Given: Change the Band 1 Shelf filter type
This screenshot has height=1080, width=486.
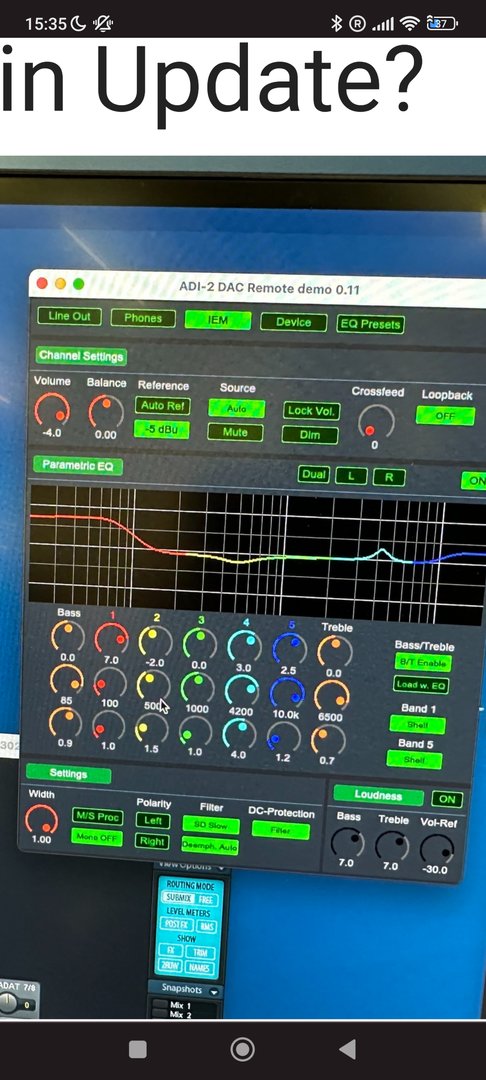Looking at the screenshot, I should [x=417, y=725].
